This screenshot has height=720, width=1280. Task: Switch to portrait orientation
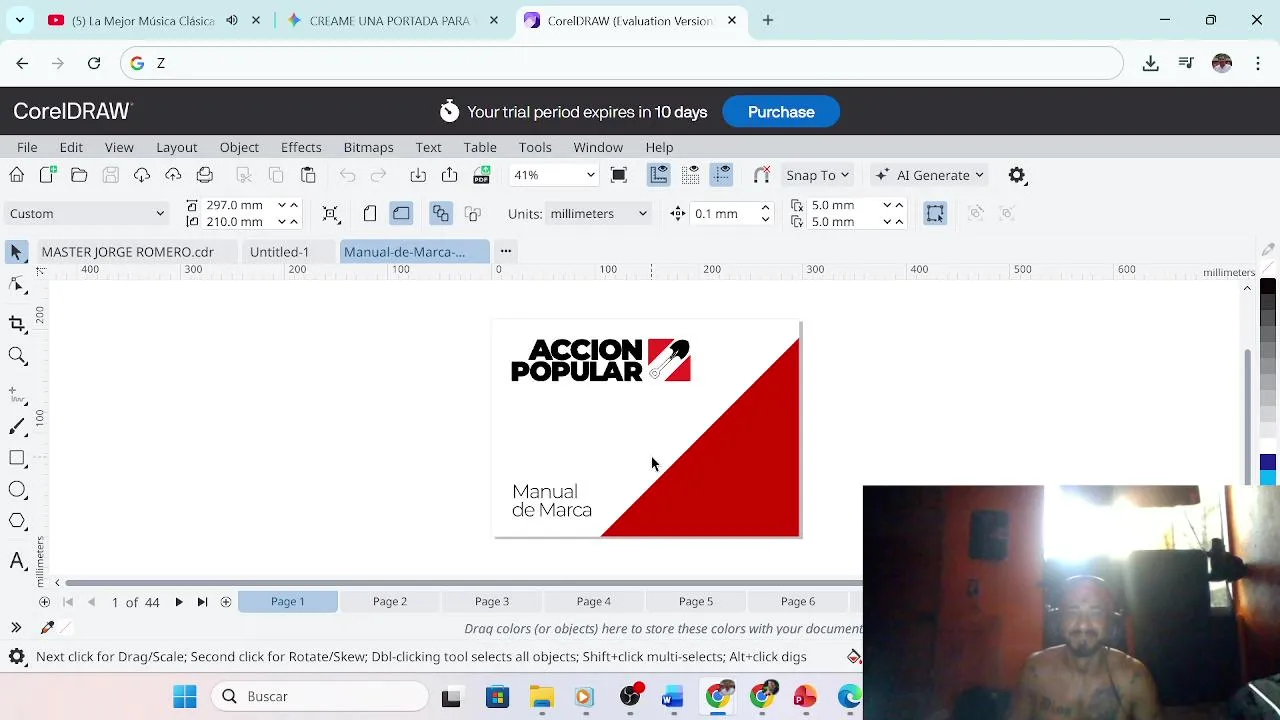(x=370, y=213)
